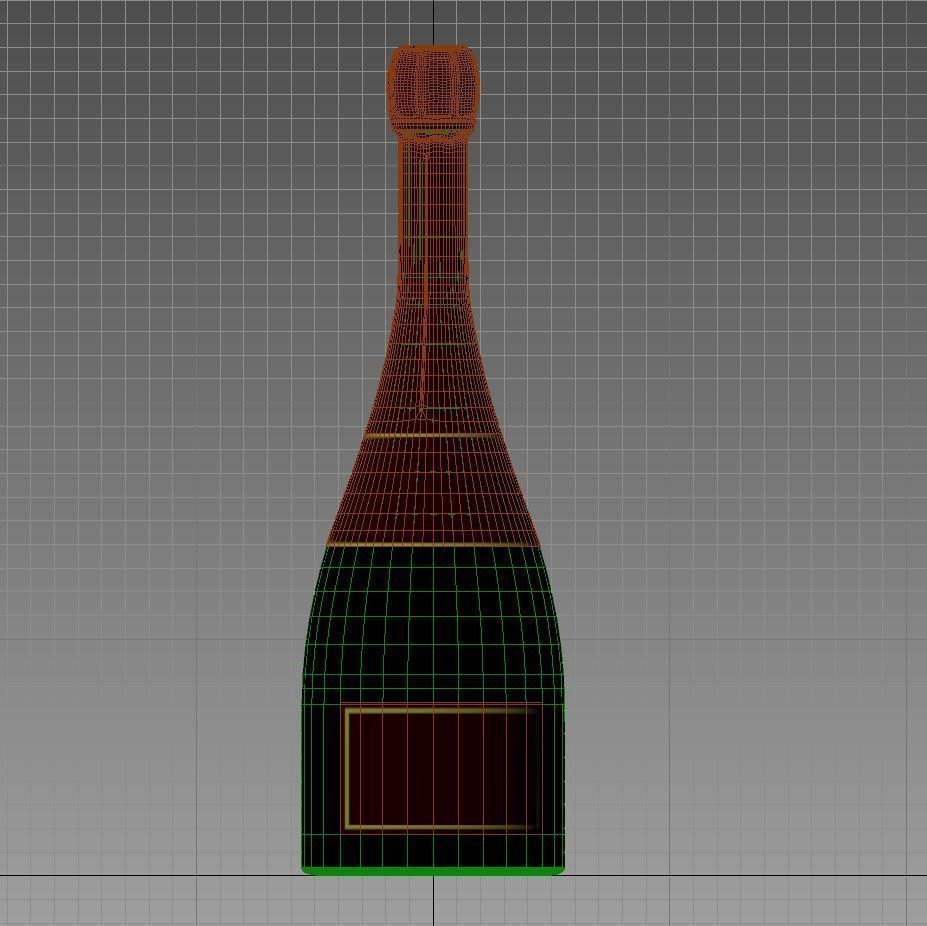This screenshot has height=926, width=927.
Task: Click the upper gold stripe on foil
Action: pyautogui.click(x=433, y=435)
